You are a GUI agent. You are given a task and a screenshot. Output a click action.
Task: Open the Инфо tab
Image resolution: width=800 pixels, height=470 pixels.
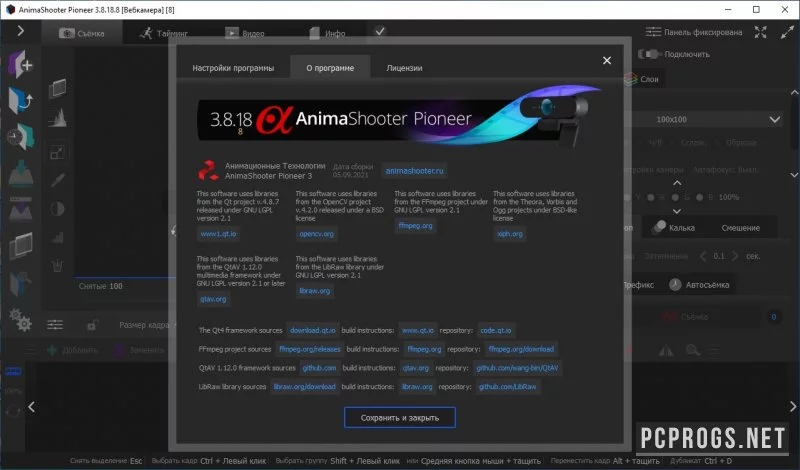coord(328,33)
